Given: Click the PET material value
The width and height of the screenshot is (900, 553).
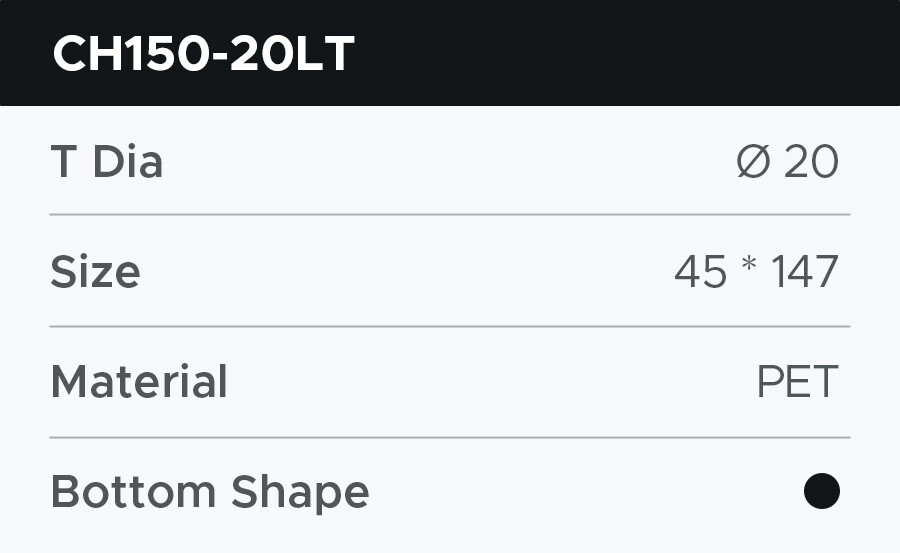Looking at the screenshot, I should (x=797, y=382).
